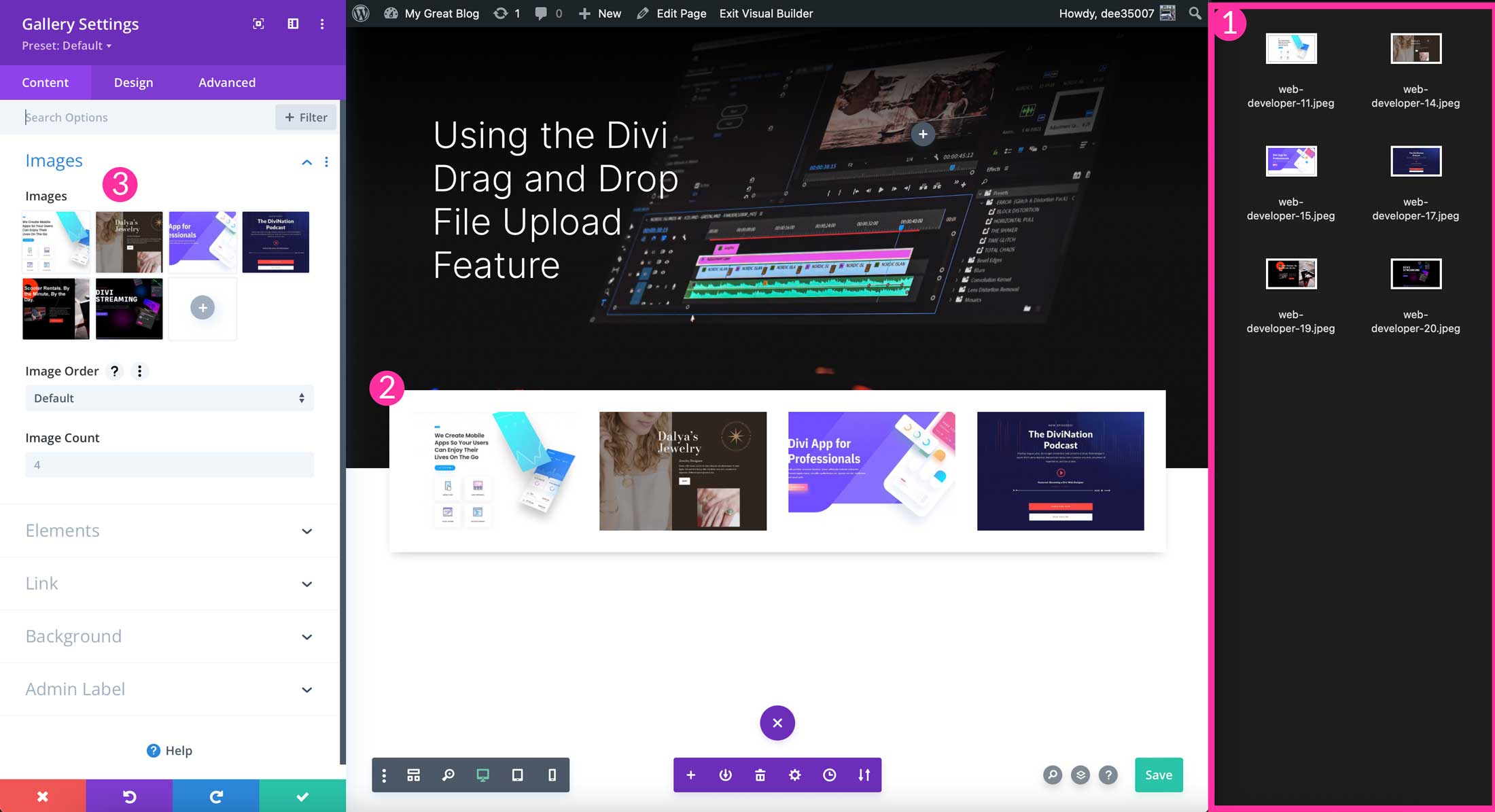
Task: Switch to the Design tab
Action: point(133,82)
